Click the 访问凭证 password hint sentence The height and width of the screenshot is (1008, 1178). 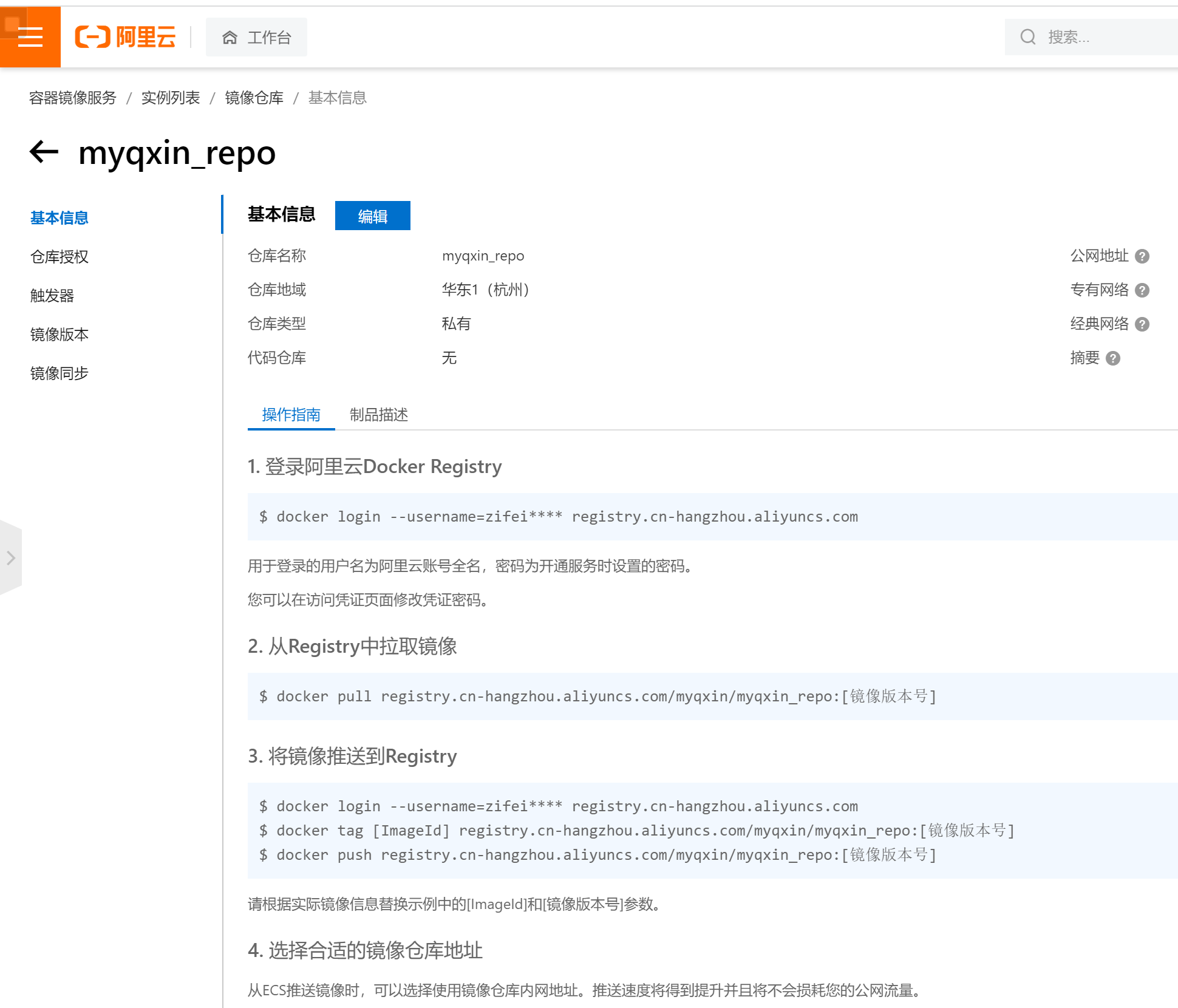pyautogui.click(x=369, y=600)
